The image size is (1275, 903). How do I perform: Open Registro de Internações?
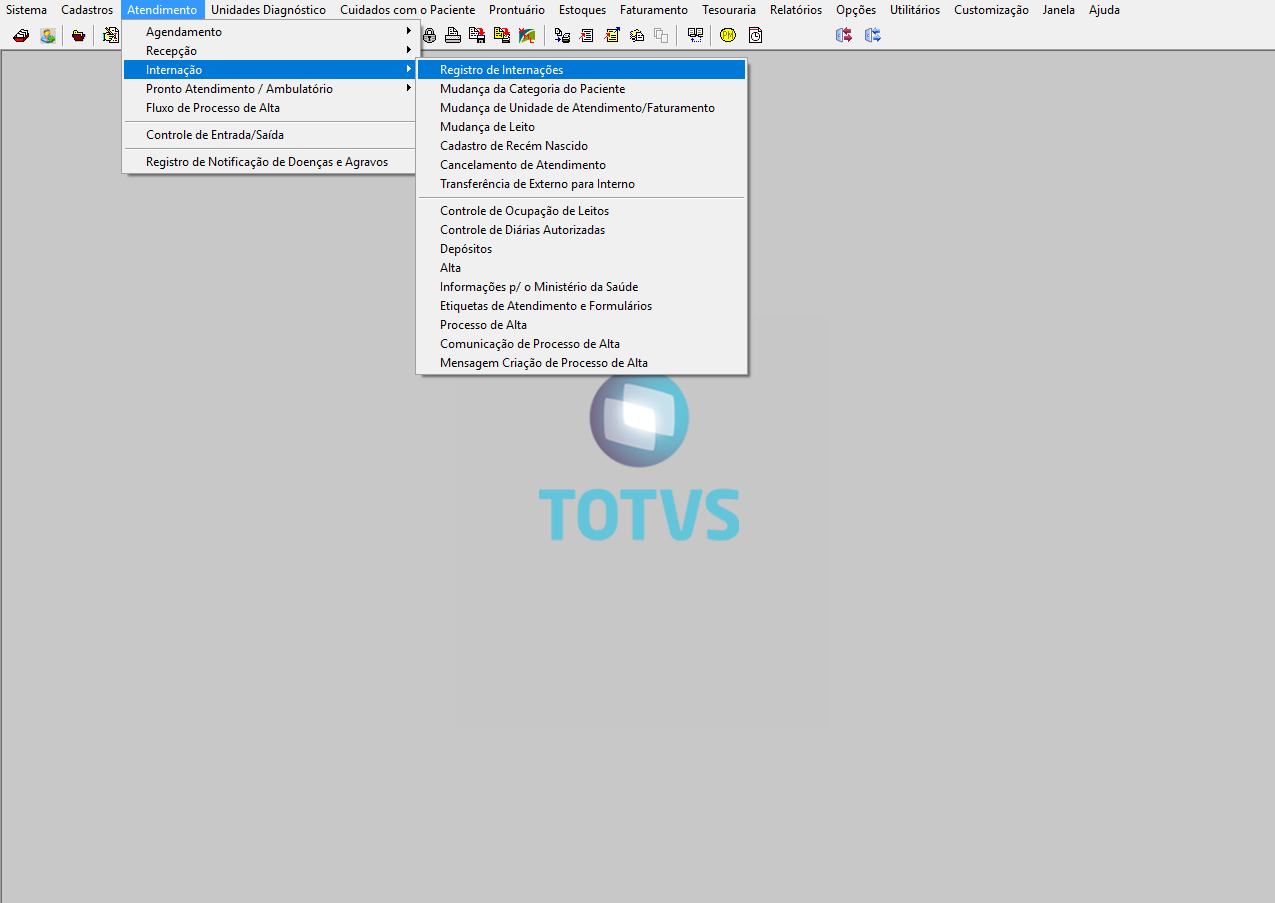(581, 70)
